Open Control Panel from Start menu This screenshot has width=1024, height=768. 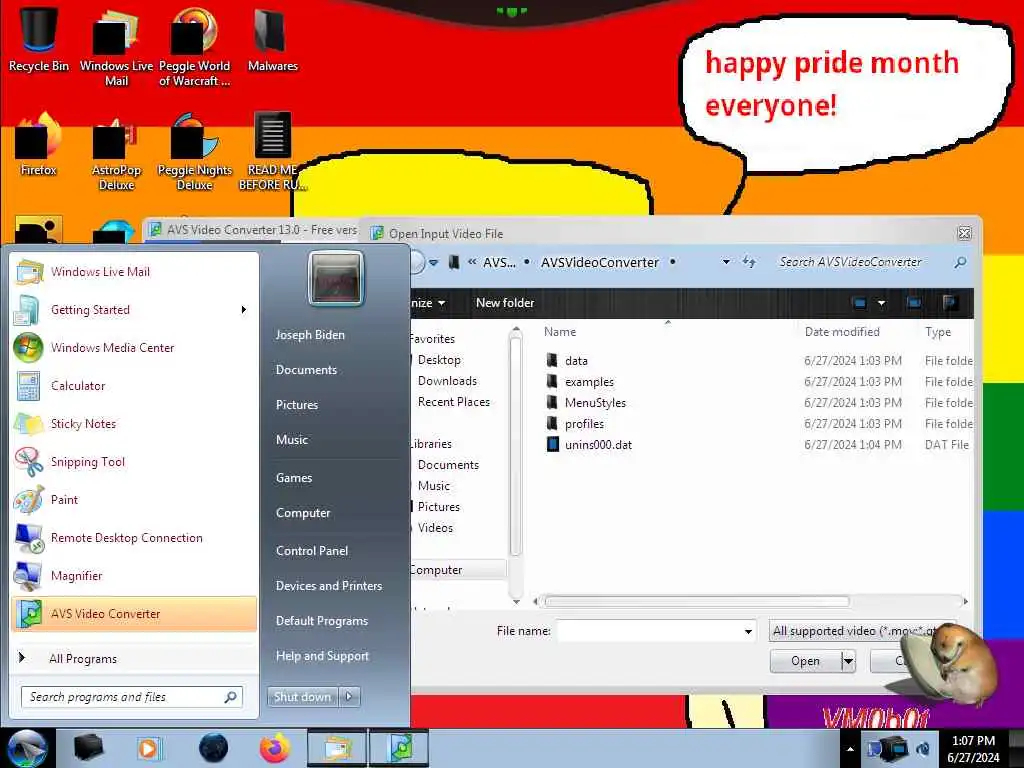(x=312, y=551)
